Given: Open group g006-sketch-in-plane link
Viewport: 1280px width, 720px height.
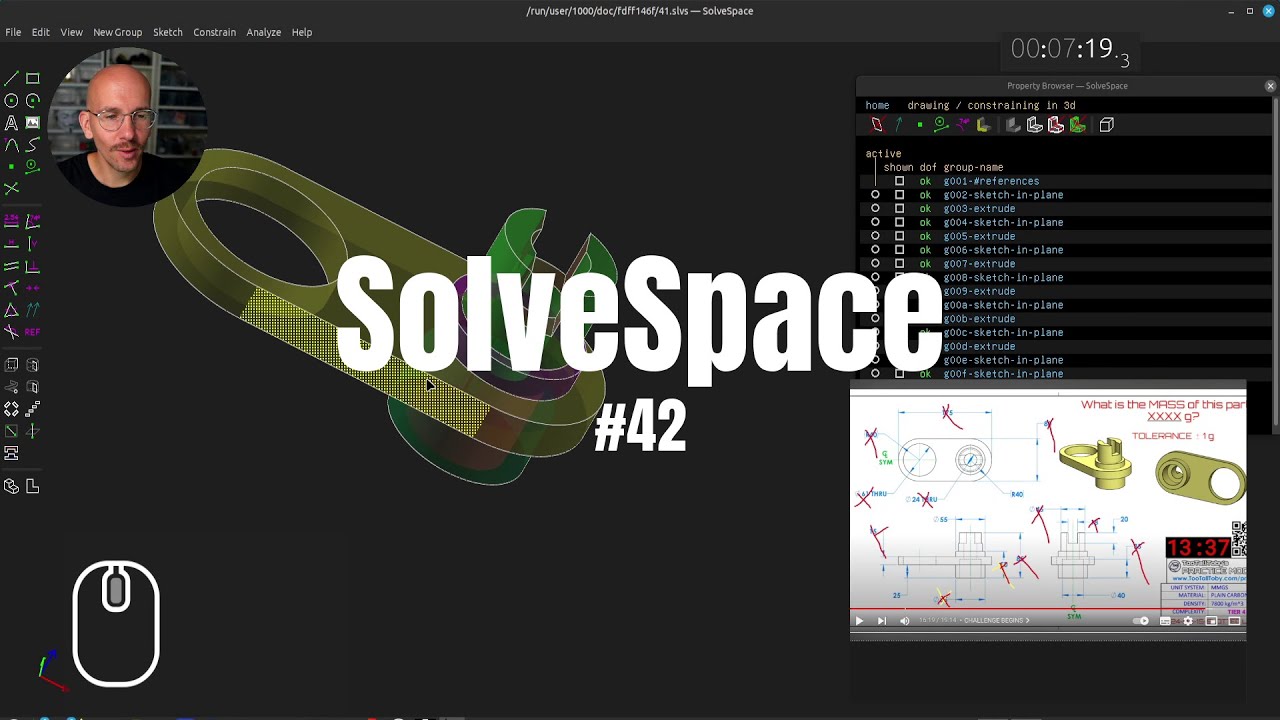Looking at the screenshot, I should coord(1003,250).
